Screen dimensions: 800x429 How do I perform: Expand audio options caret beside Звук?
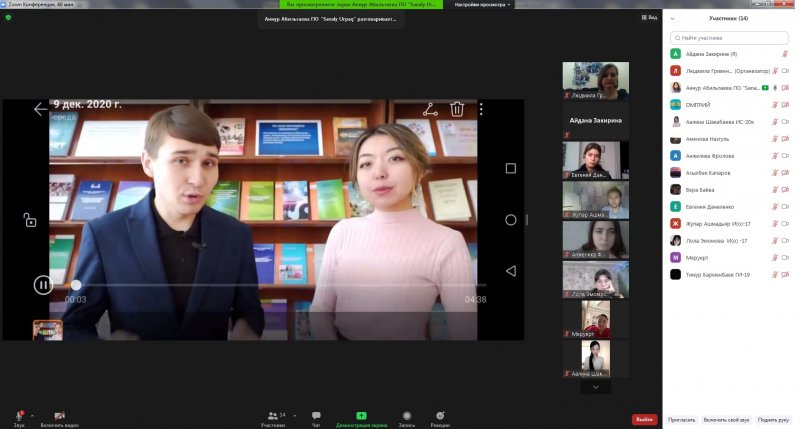(x=32, y=416)
